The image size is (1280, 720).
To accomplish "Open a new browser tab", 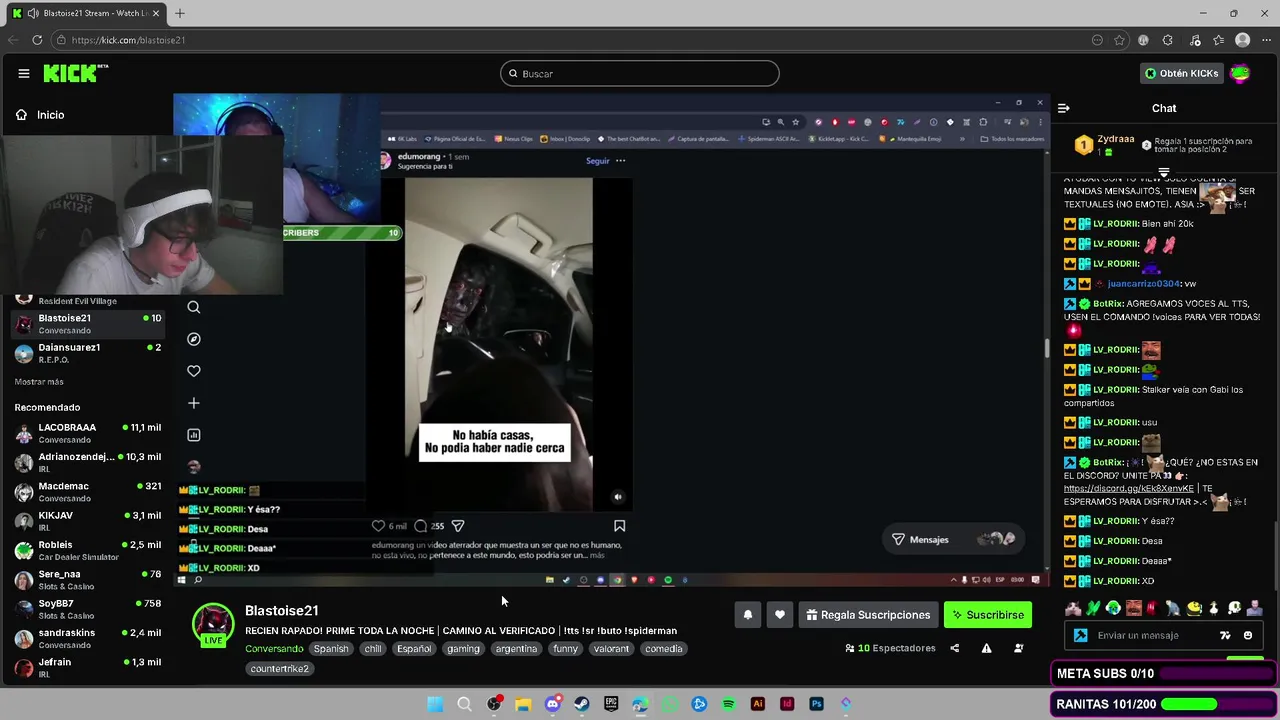I will (x=180, y=13).
